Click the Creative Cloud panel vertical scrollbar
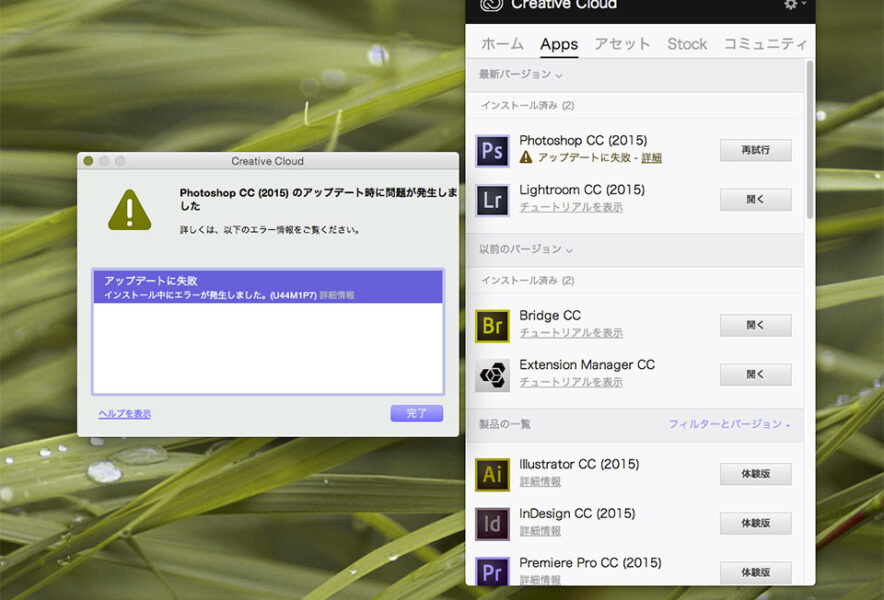Viewport: 884px width, 600px height. [810, 139]
